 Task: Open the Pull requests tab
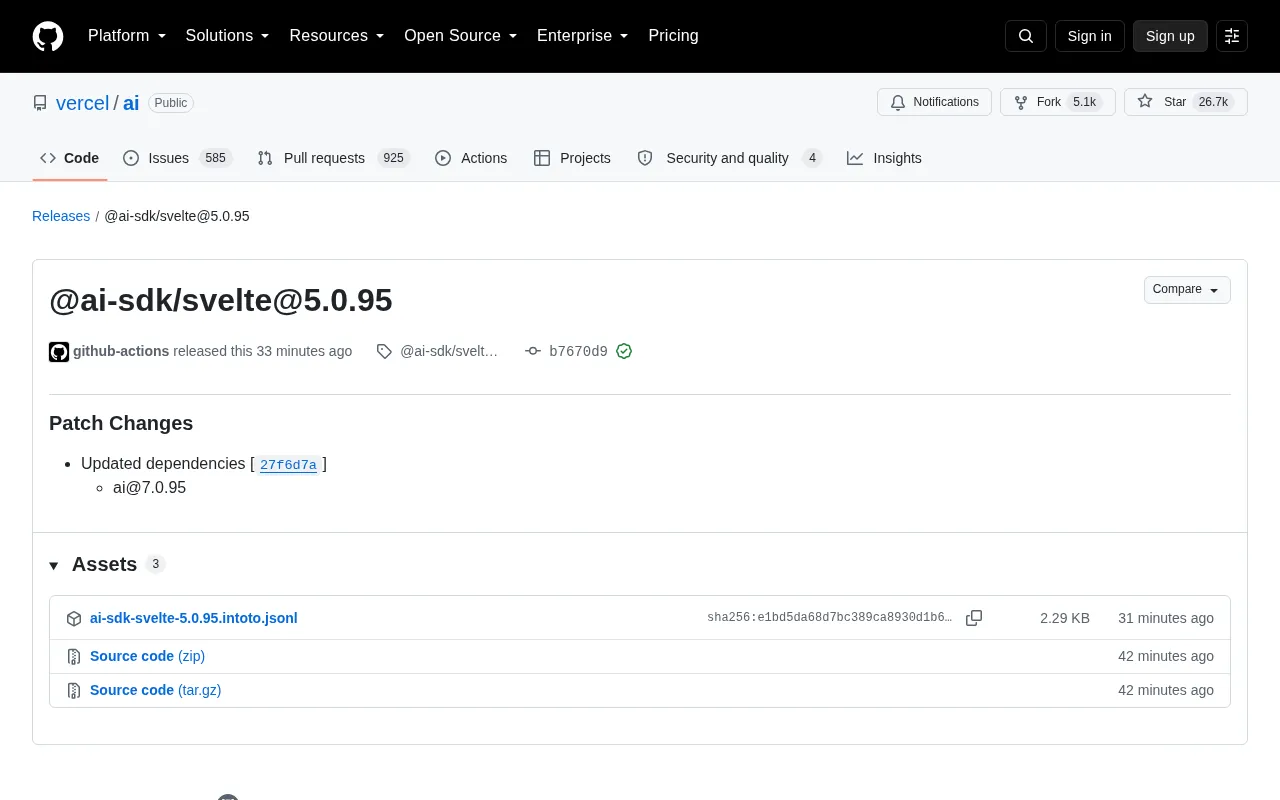(333, 158)
